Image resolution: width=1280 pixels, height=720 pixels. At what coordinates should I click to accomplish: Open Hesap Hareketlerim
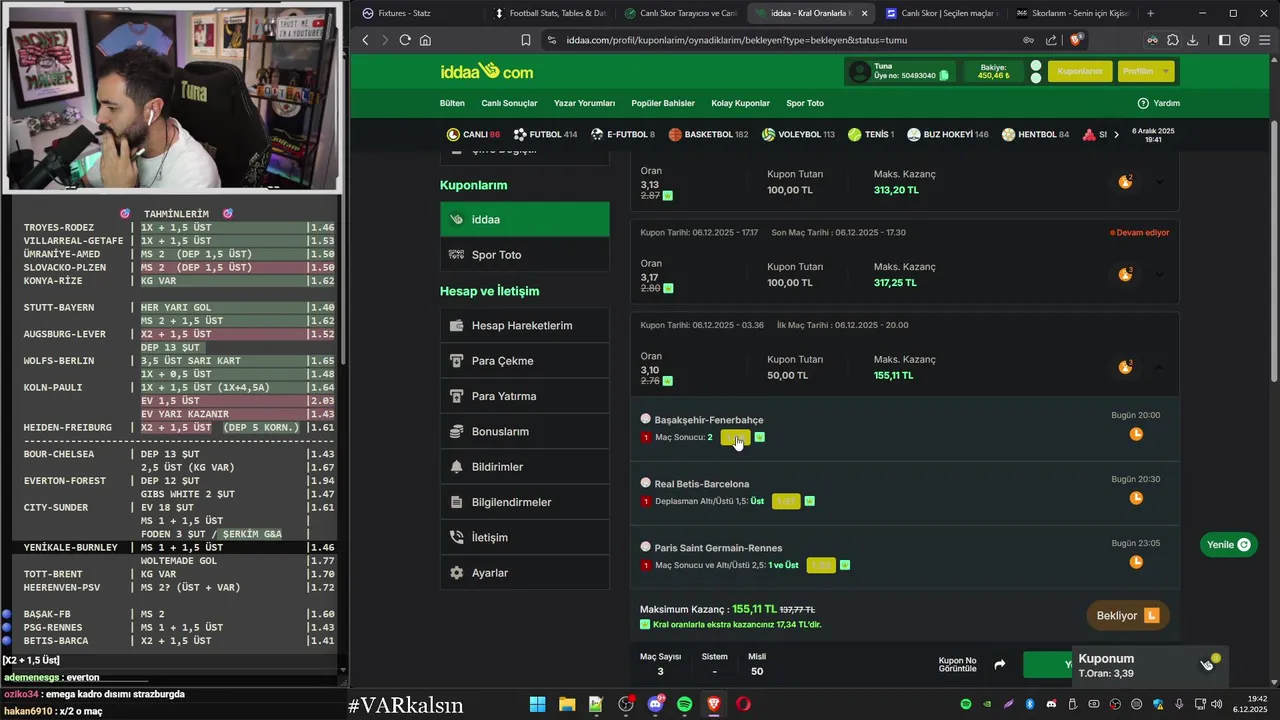[524, 326]
